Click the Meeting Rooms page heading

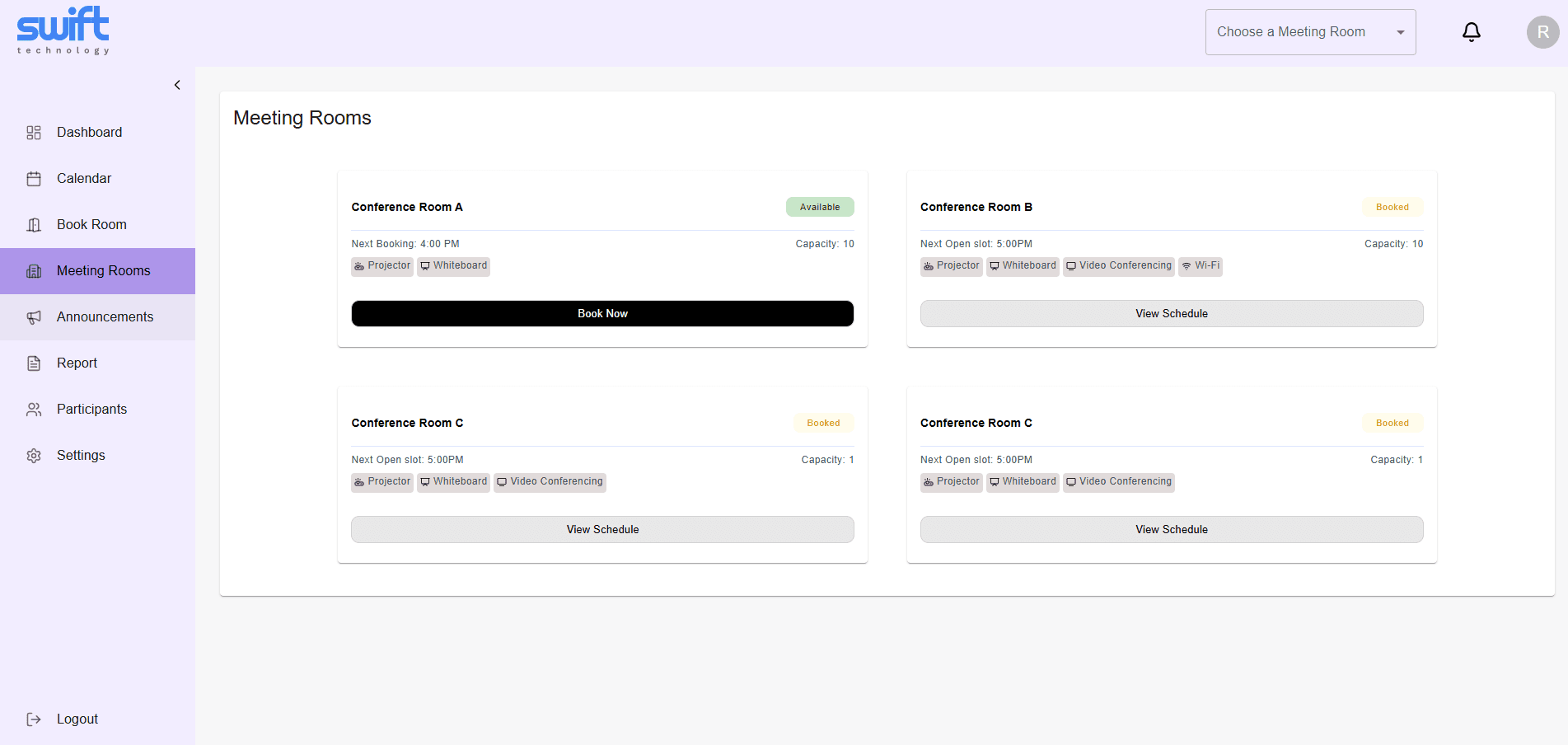302,118
